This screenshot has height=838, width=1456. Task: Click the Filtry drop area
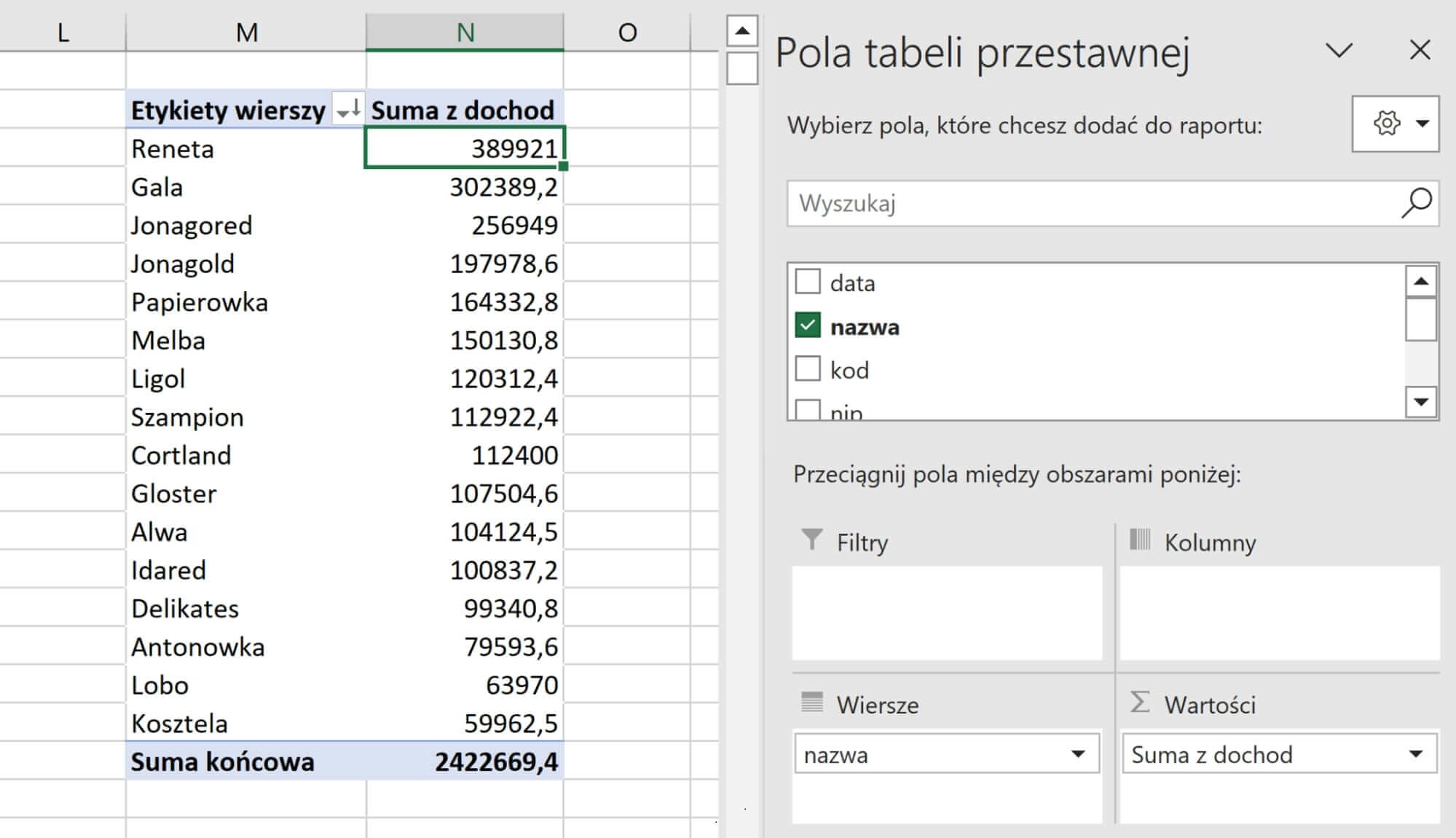947,613
